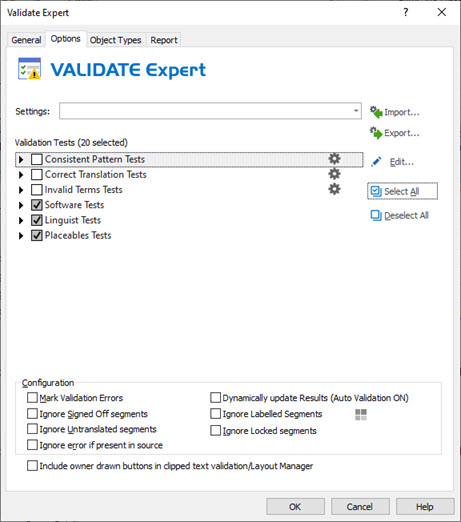Enable the Mark Validation Errors checkbox
The width and height of the screenshot is (461, 522).
(32, 397)
